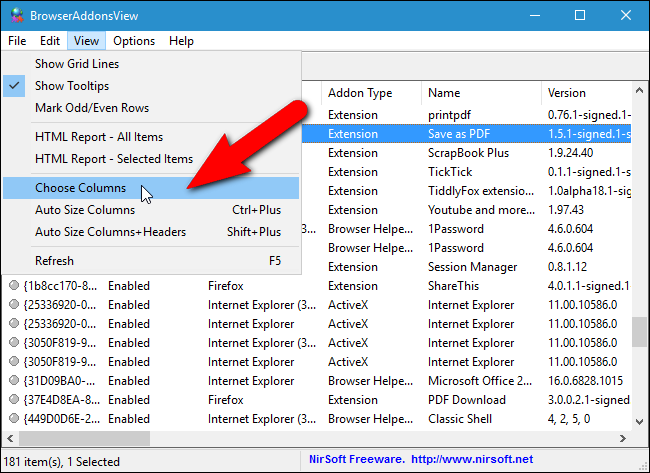The width and height of the screenshot is (650, 473).
Task: Click the status icon for {31D09BA0-... row
Action: pos(14,380)
